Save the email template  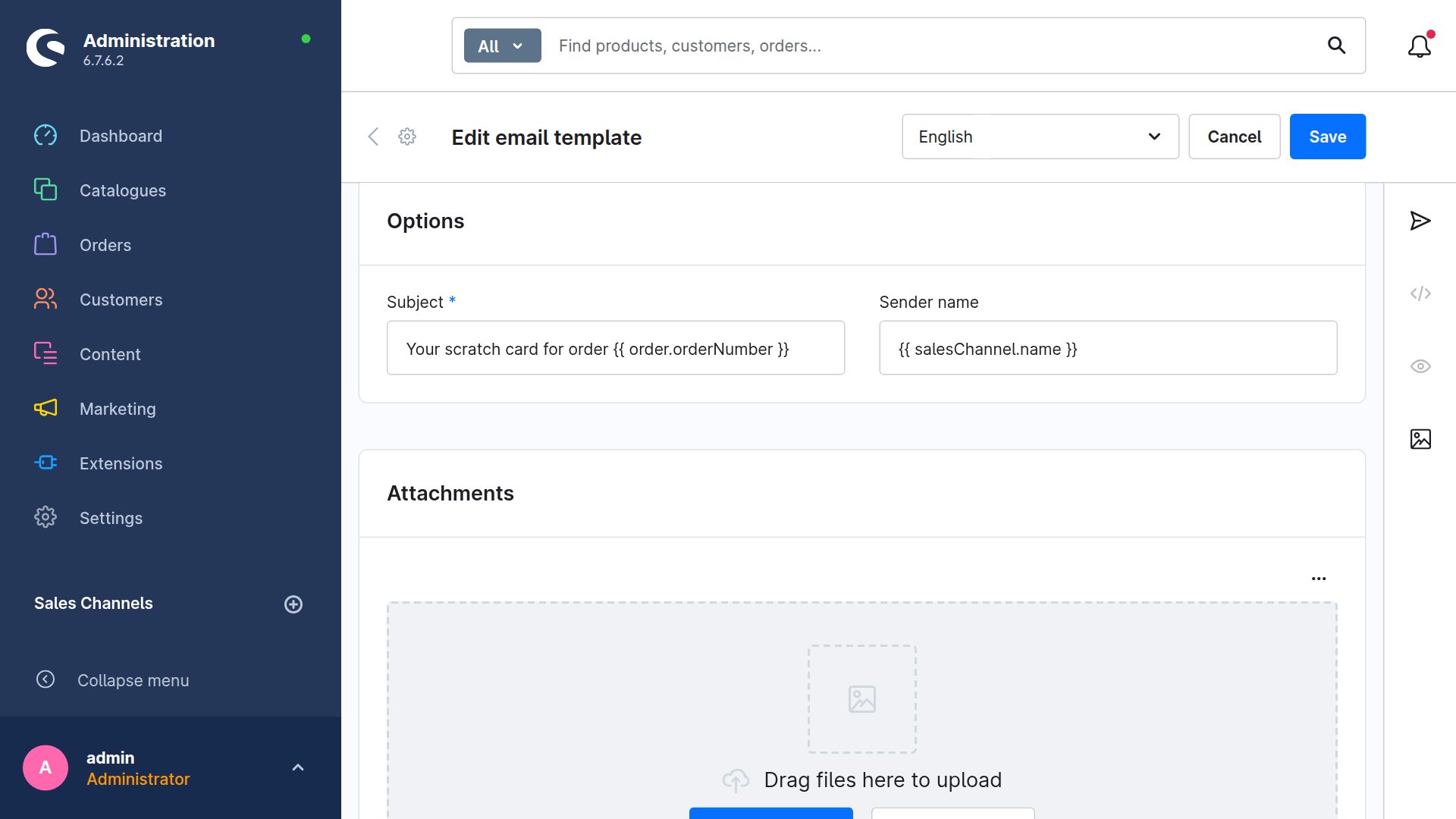click(x=1328, y=136)
